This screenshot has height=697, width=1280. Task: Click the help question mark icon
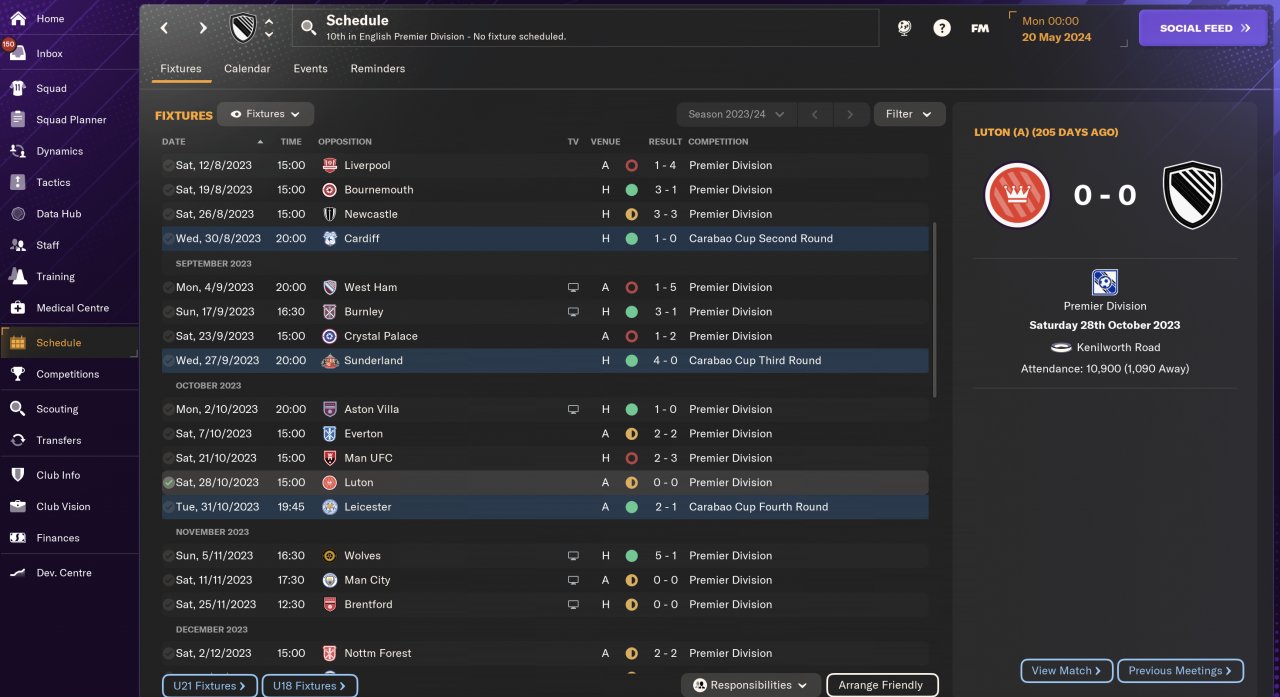pos(942,28)
